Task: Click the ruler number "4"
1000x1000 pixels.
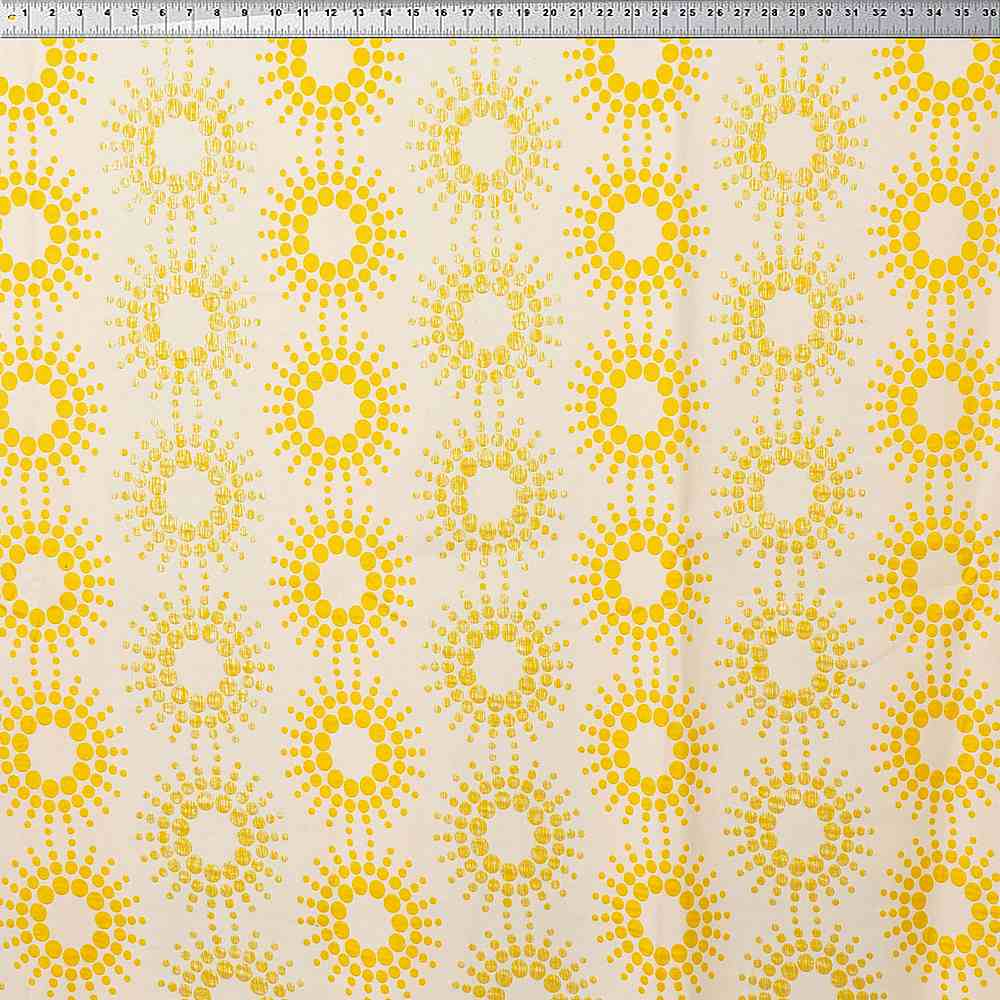Action: pos(107,12)
